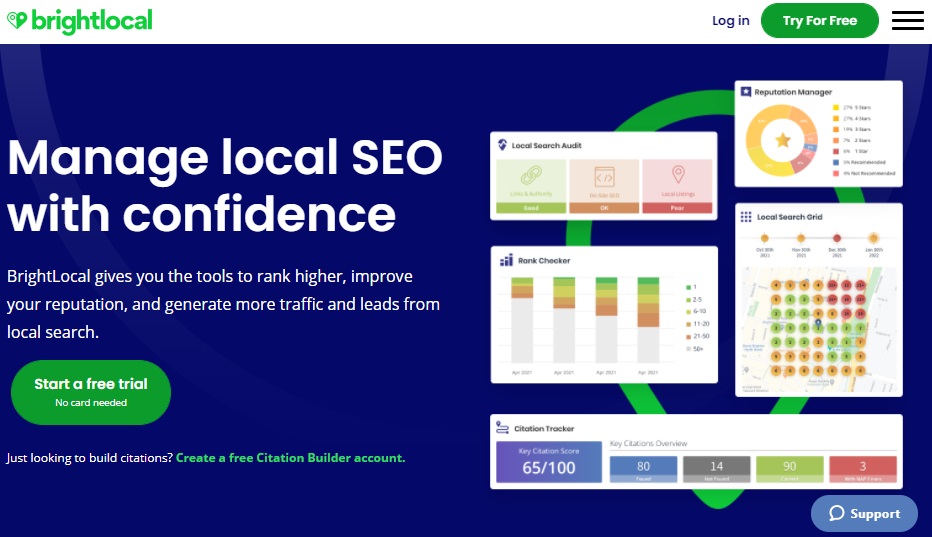Viewport: 932px width, 537px height.
Task: Click the Citation Tracker title text
Action: coord(544,428)
